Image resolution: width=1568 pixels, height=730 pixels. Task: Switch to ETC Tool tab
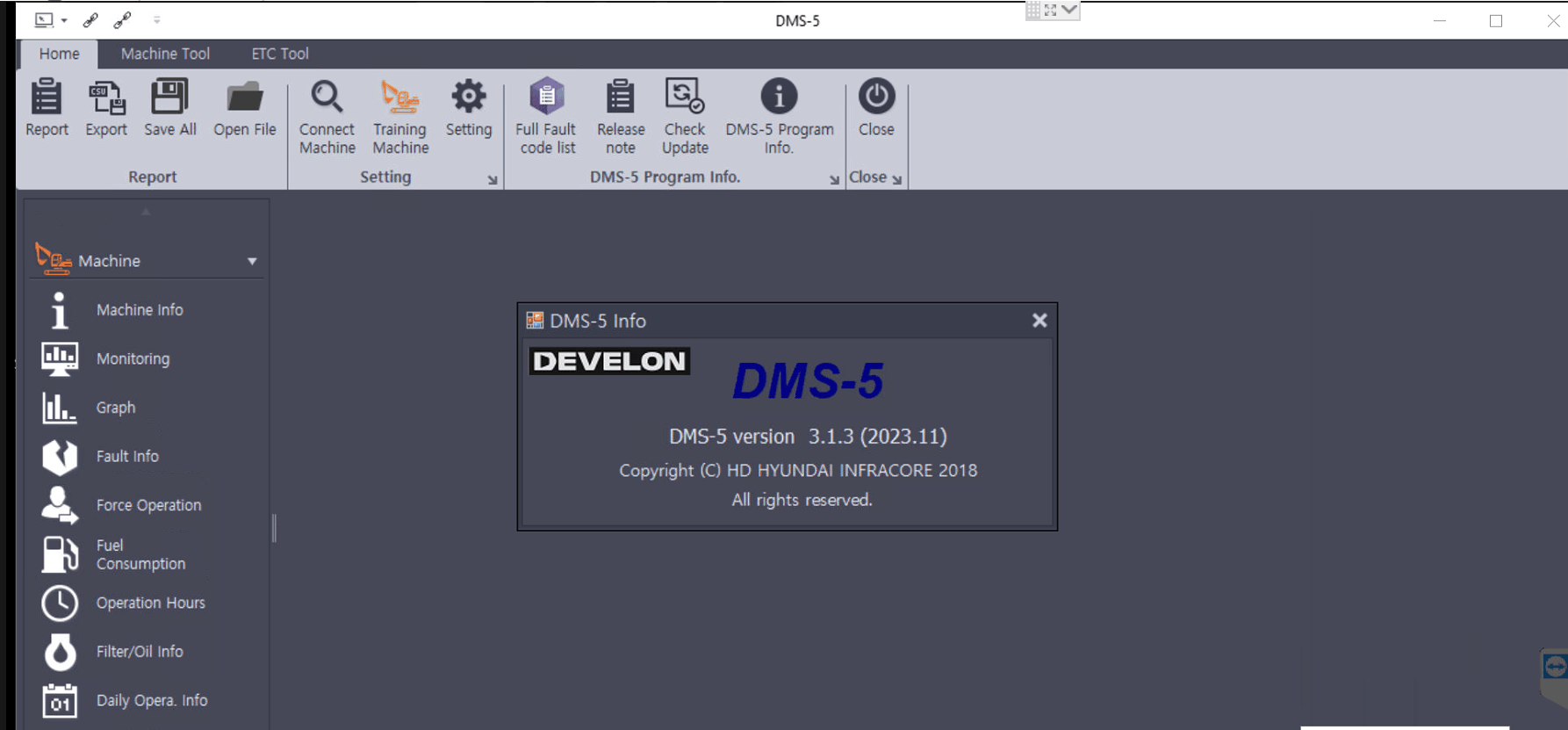click(x=280, y=54)
